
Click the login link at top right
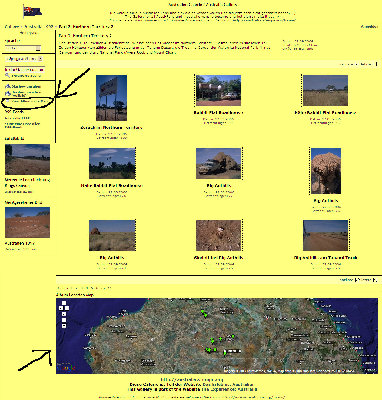[369, 27]
